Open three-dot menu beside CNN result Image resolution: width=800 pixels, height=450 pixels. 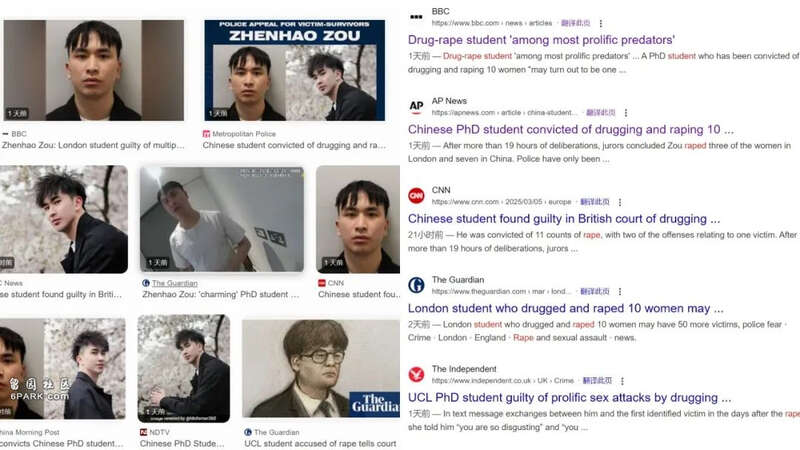620,202
